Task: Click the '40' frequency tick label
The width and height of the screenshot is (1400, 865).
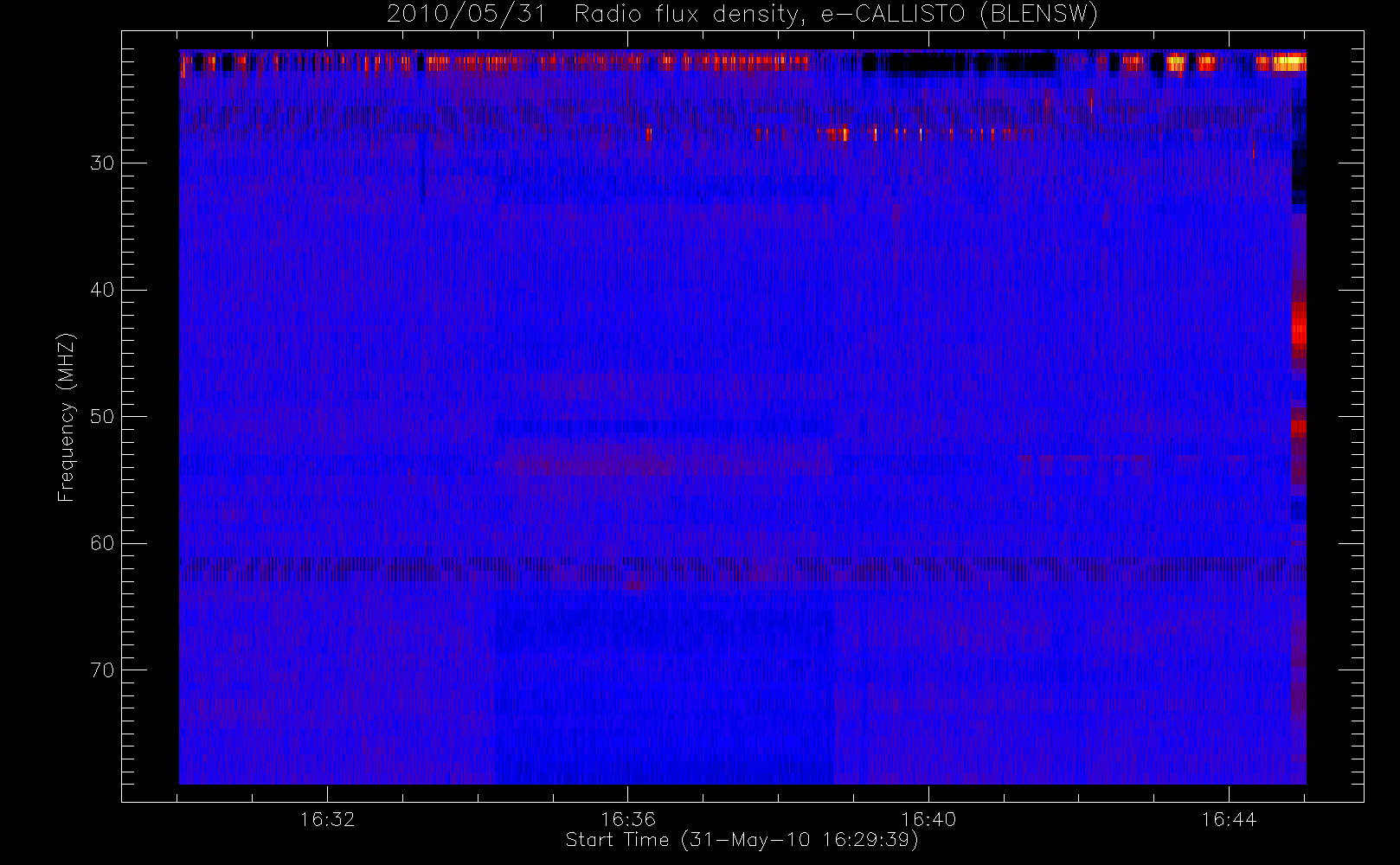Action: coord(102,290)
